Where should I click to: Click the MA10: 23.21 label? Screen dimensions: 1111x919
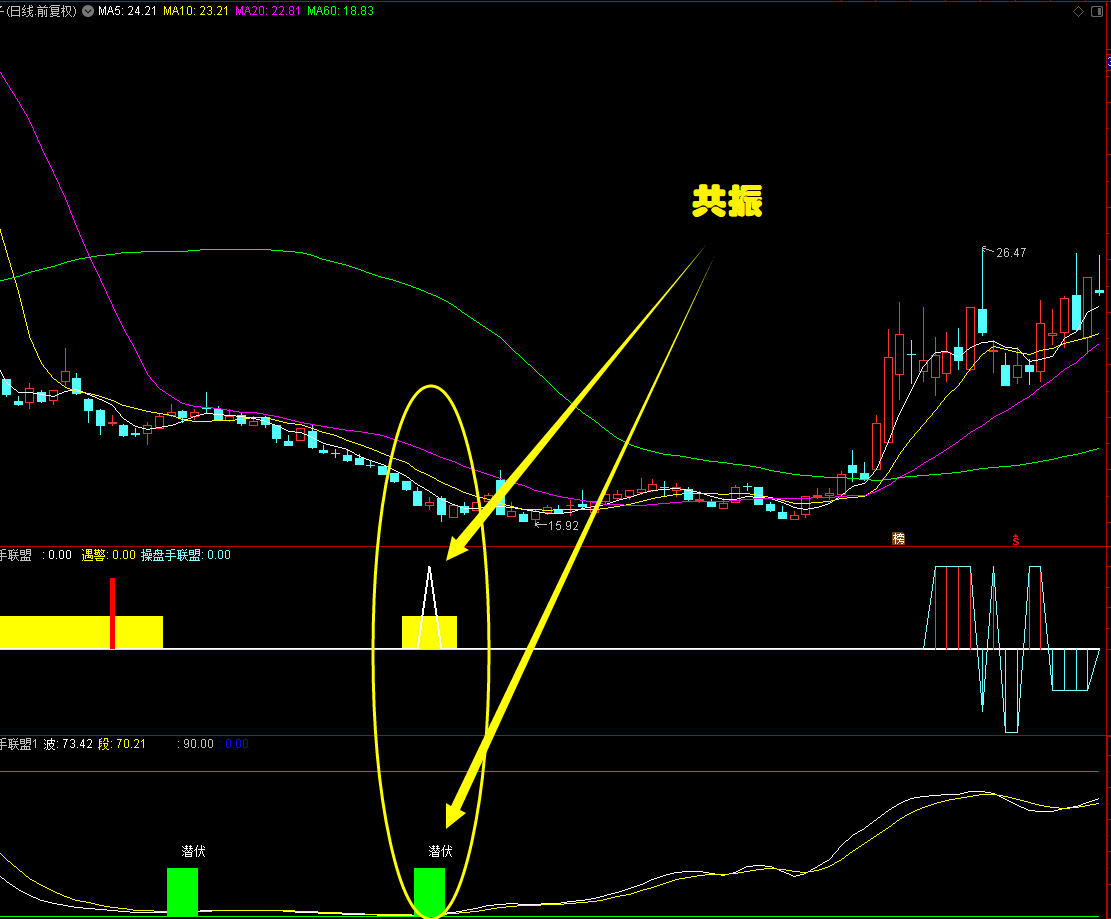click(196, 11)
